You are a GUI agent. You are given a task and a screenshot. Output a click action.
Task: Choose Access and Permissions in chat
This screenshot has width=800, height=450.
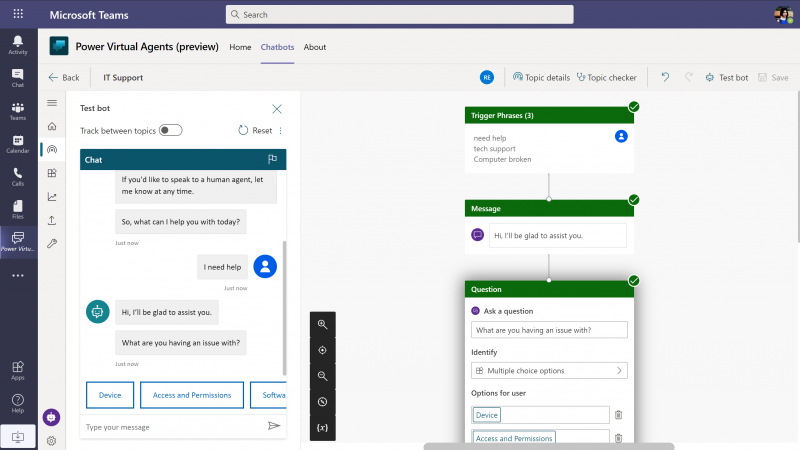[192, 395]
